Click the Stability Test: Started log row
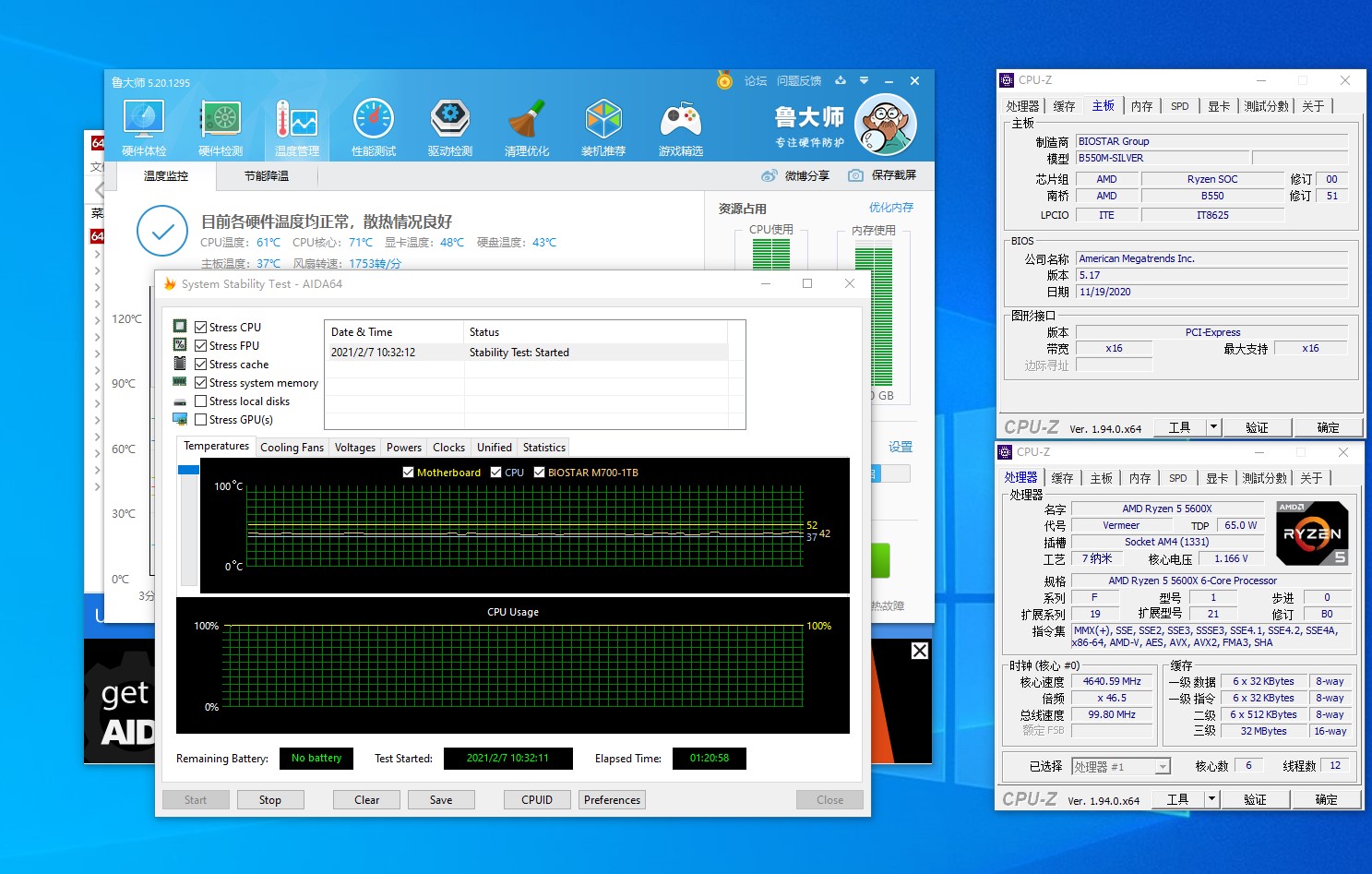The image size is (1372, 874). (x=529, y=353)
